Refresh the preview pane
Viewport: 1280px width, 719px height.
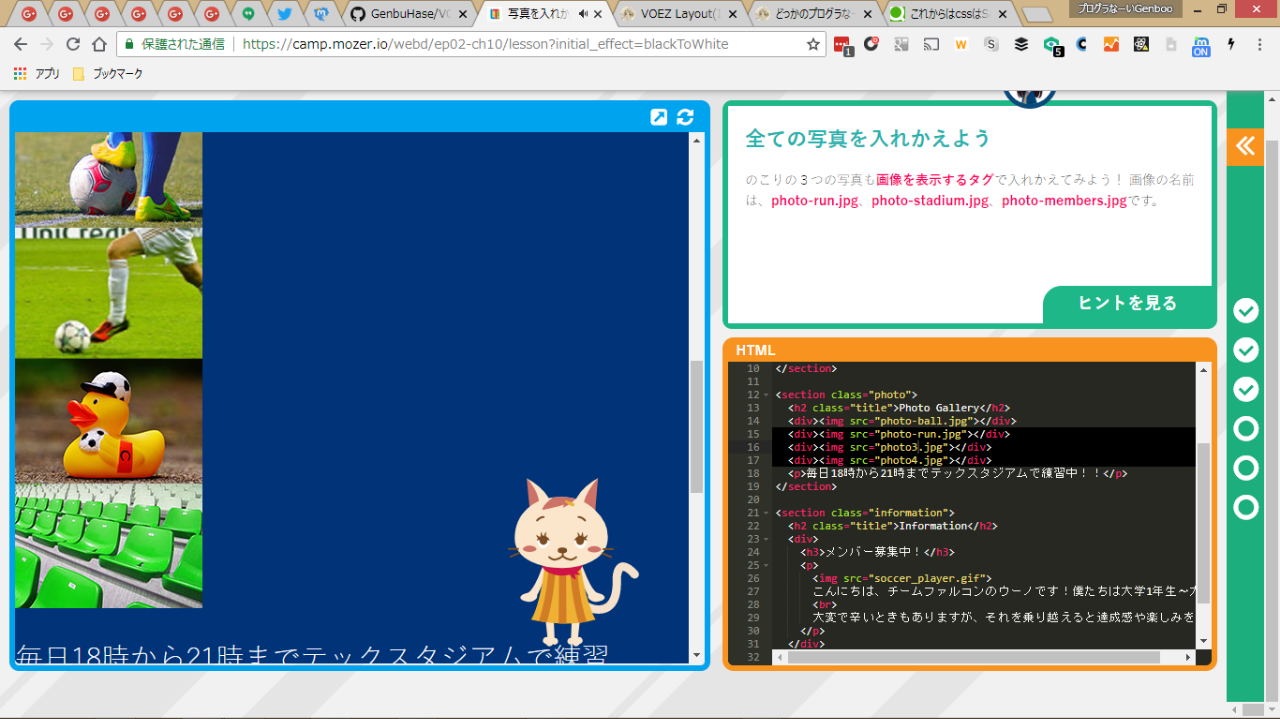tap(685, 117)
